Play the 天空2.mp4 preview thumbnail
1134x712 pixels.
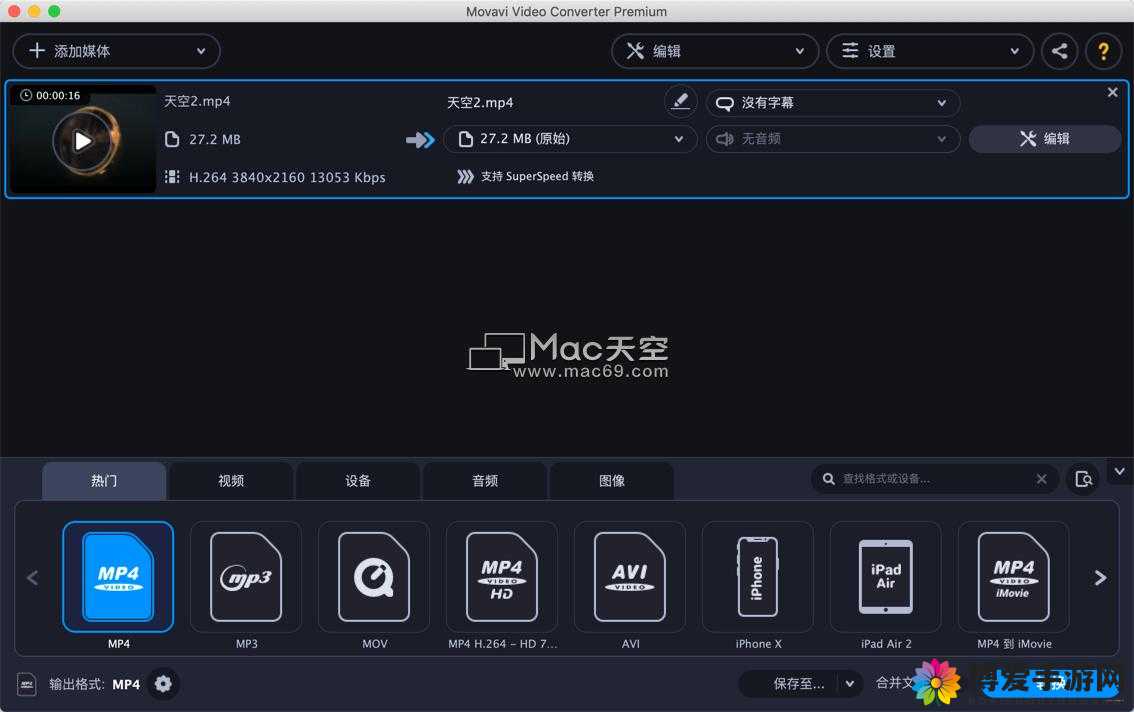82,140
